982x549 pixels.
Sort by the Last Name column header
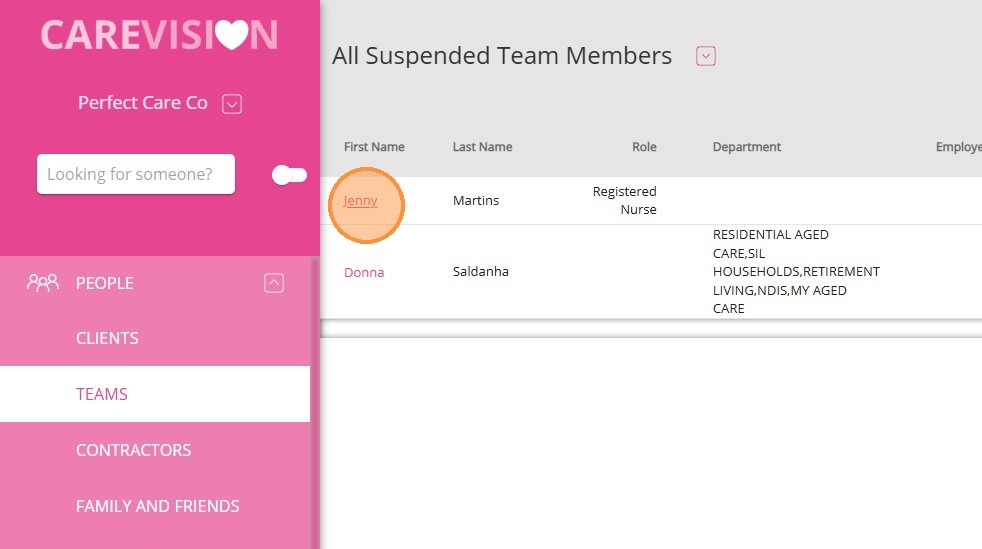(482, 147)
